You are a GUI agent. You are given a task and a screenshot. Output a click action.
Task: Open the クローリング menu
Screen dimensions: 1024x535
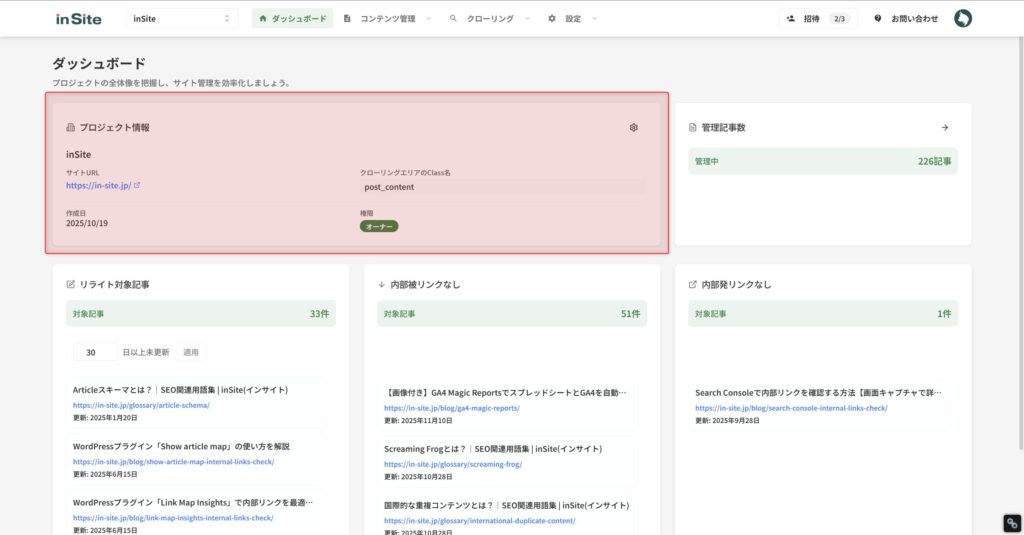[x=490, y=18]
